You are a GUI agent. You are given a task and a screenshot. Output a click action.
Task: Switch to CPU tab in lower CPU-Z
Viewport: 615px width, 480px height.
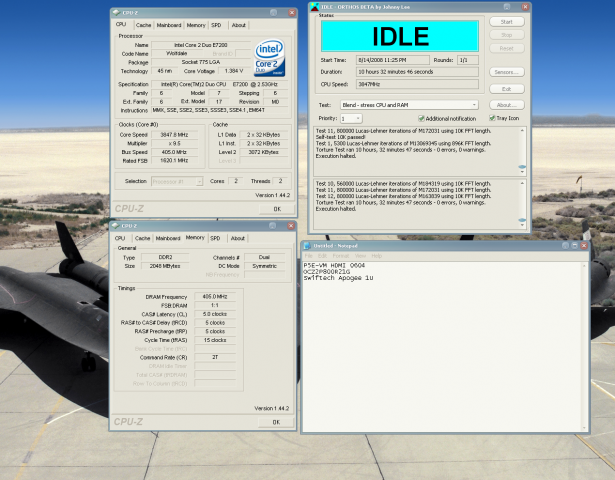pyautogui.click(x=120, y=238)
